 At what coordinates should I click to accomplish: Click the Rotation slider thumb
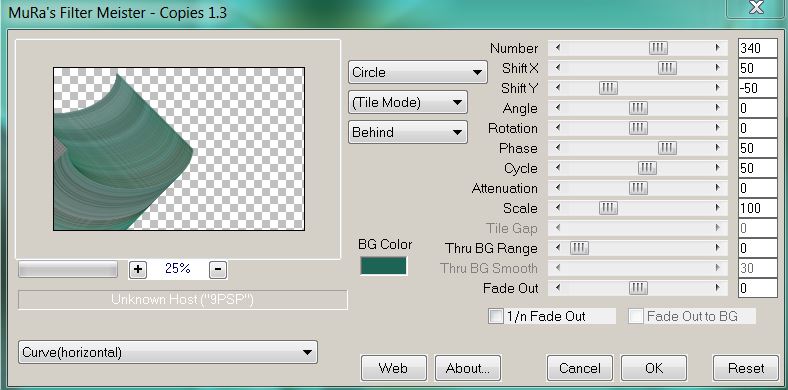[638, 128]
